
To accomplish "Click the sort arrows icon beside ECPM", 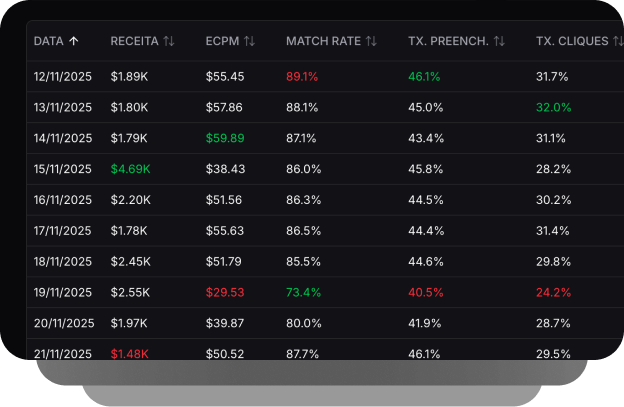I will pyautogui.click(x=249, y=41).
